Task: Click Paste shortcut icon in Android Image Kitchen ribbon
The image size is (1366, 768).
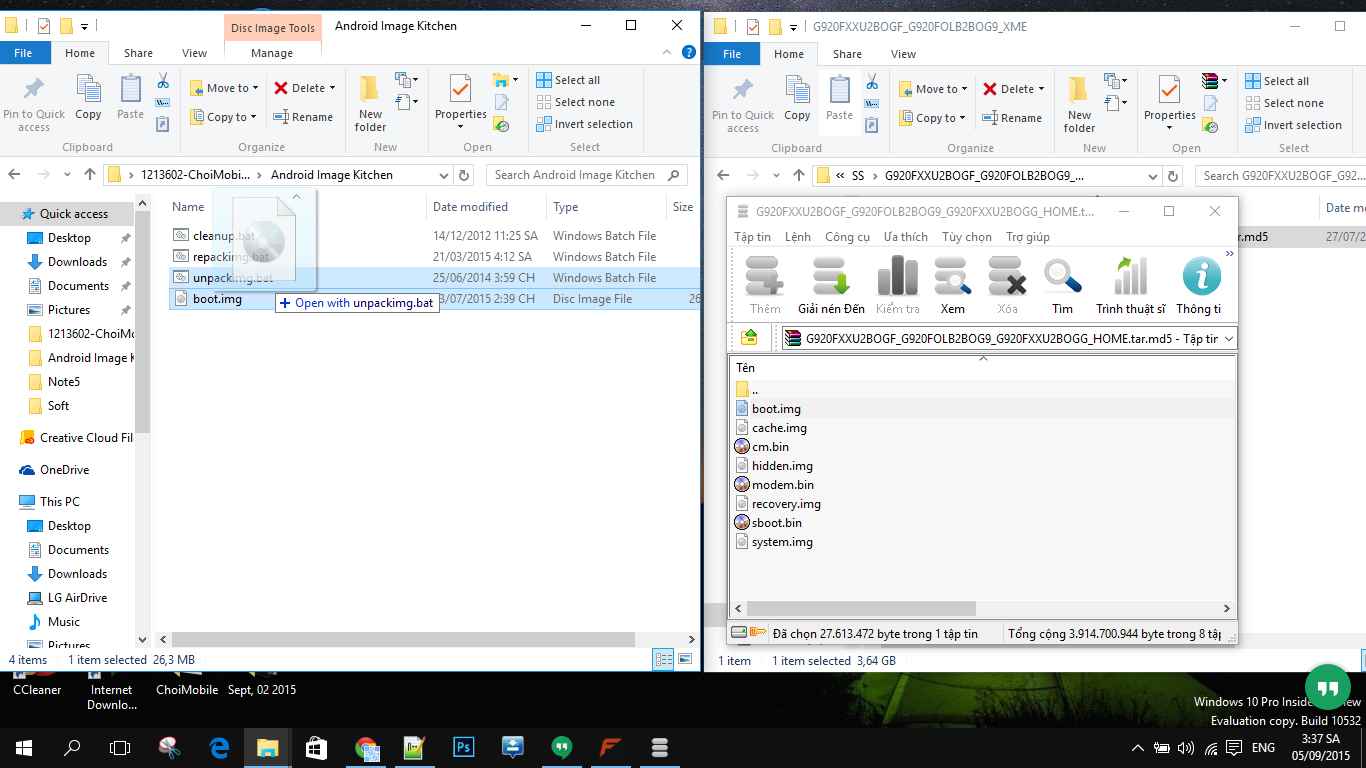Action: (x=163, y=123)
